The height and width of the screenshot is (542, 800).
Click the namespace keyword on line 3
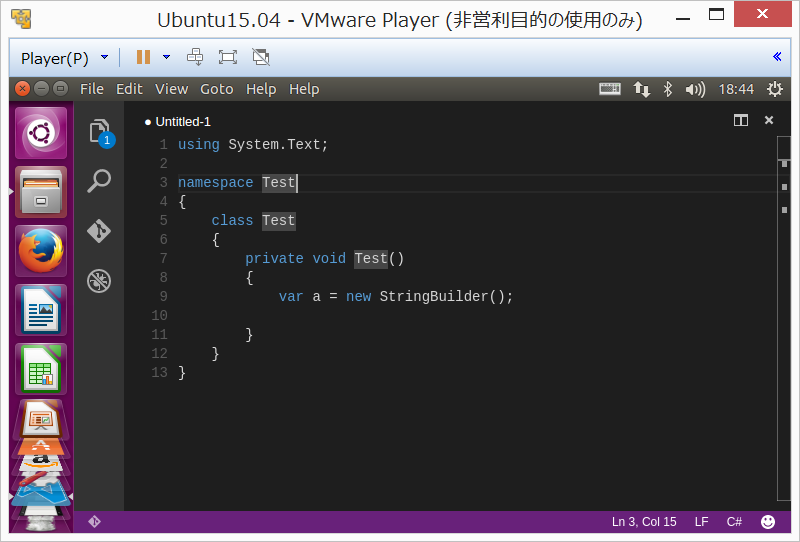point(215,183)
